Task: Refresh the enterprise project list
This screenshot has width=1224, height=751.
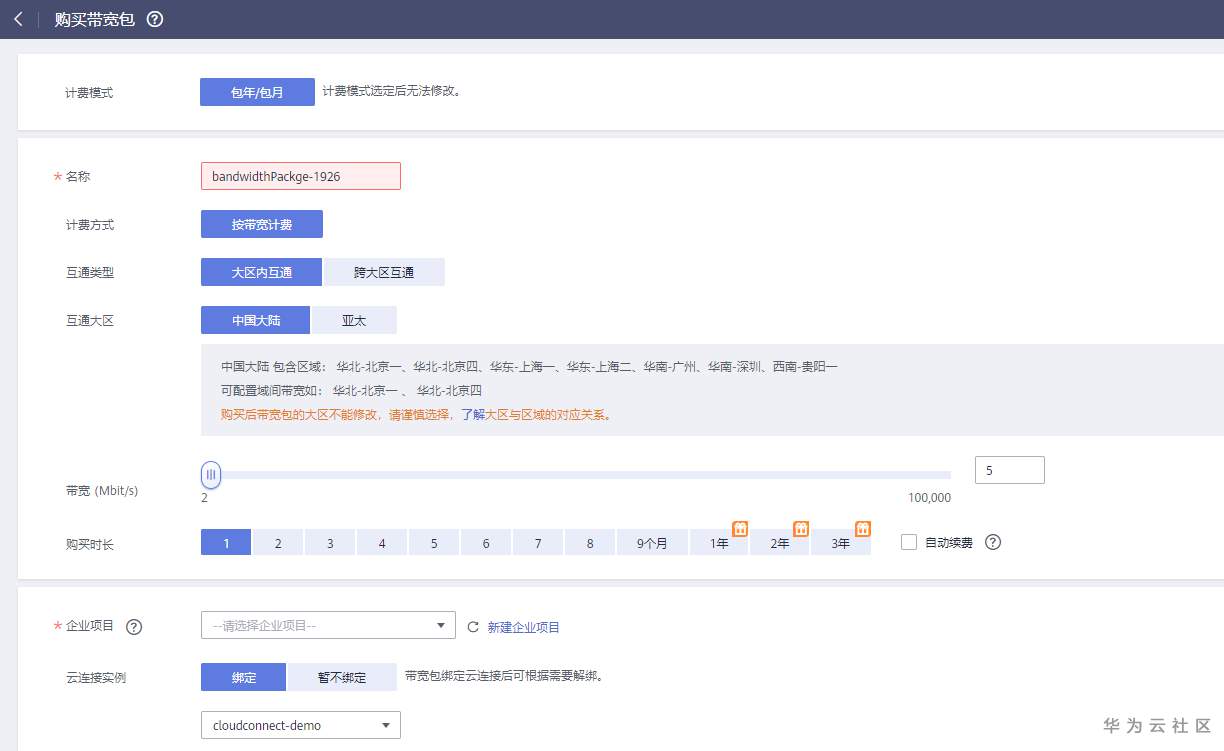Action: point(474,627)
